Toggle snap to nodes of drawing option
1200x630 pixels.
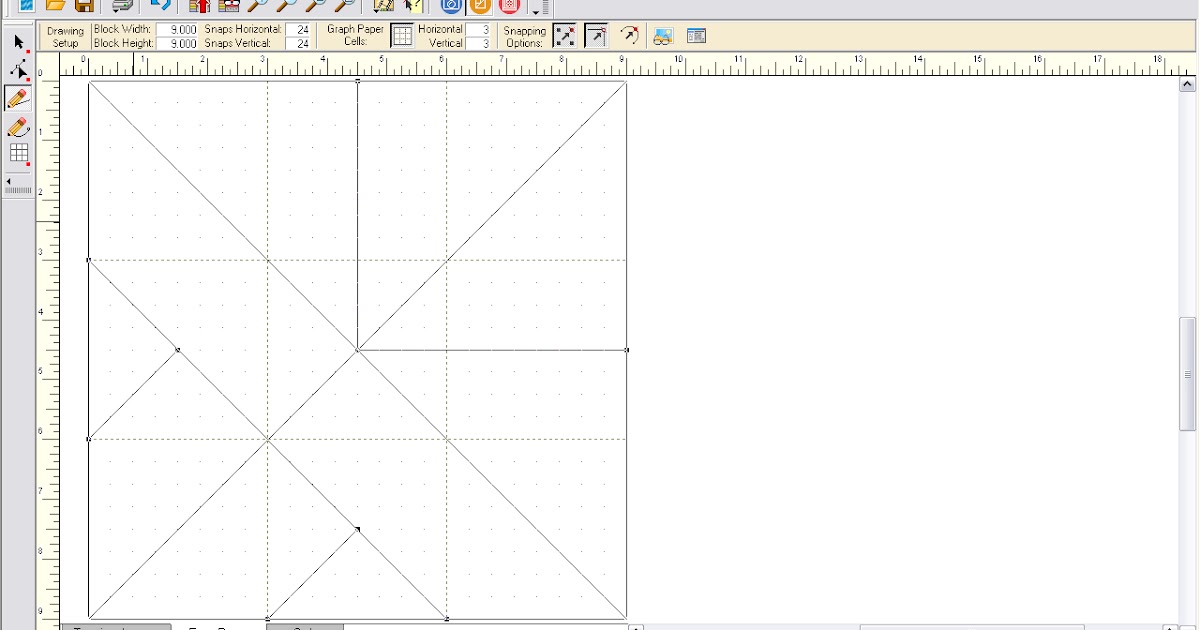click(596, 37)
